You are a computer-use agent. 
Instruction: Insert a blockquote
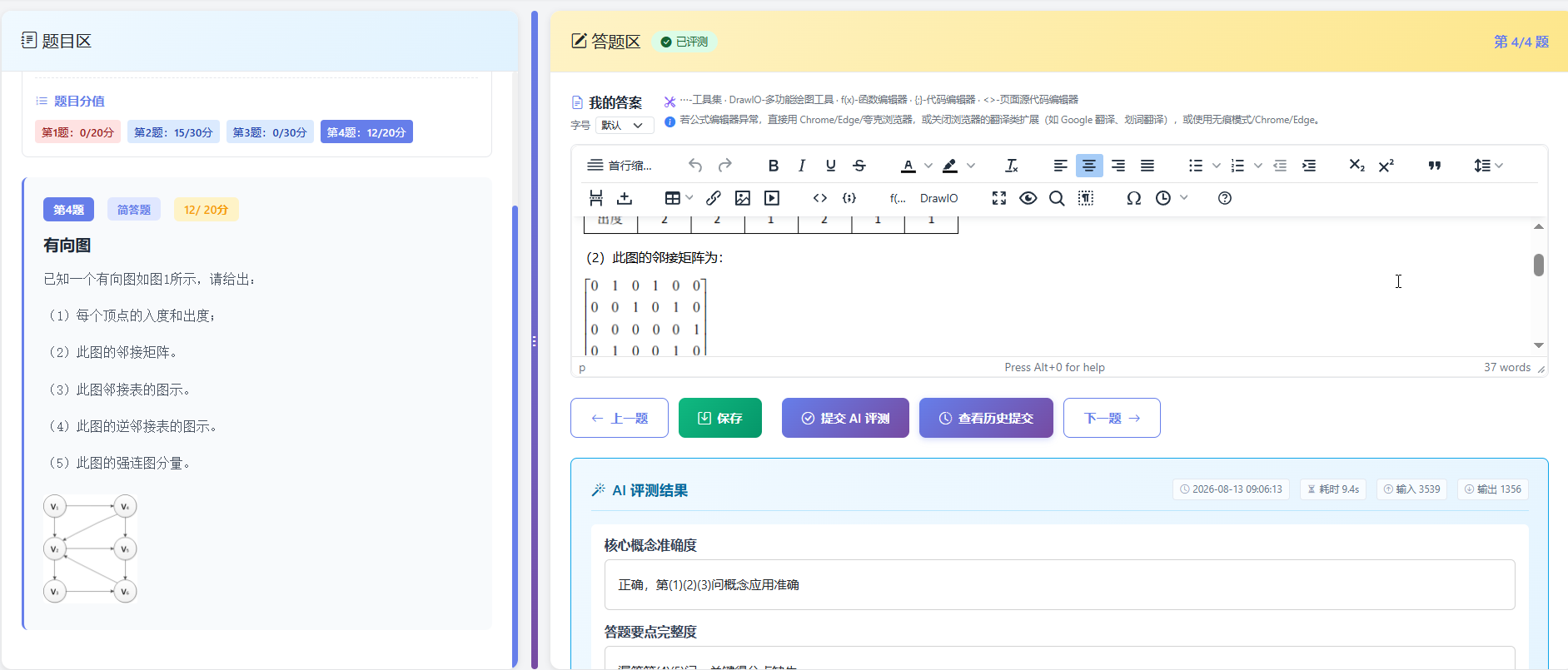(1435, 166)
